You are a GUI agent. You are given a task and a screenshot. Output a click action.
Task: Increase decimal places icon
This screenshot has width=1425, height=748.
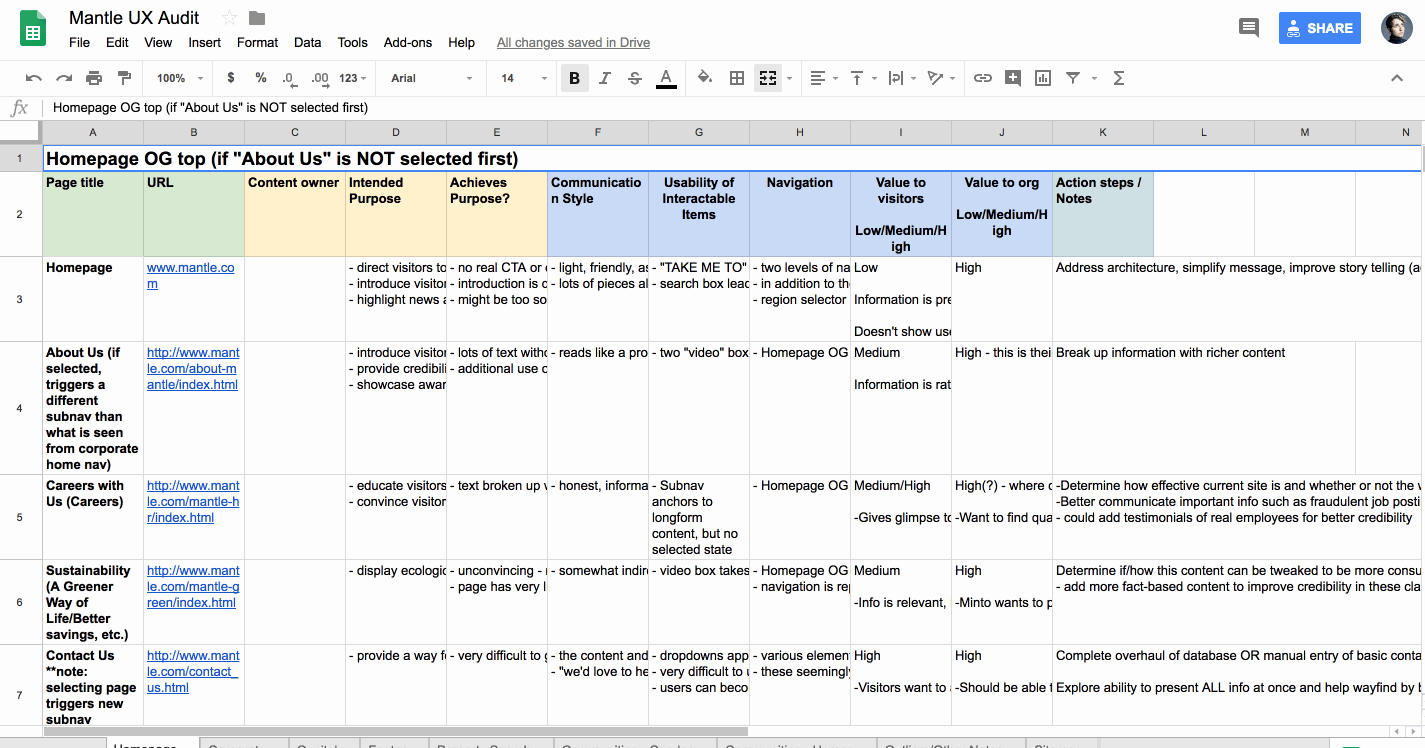coord(320,78)
